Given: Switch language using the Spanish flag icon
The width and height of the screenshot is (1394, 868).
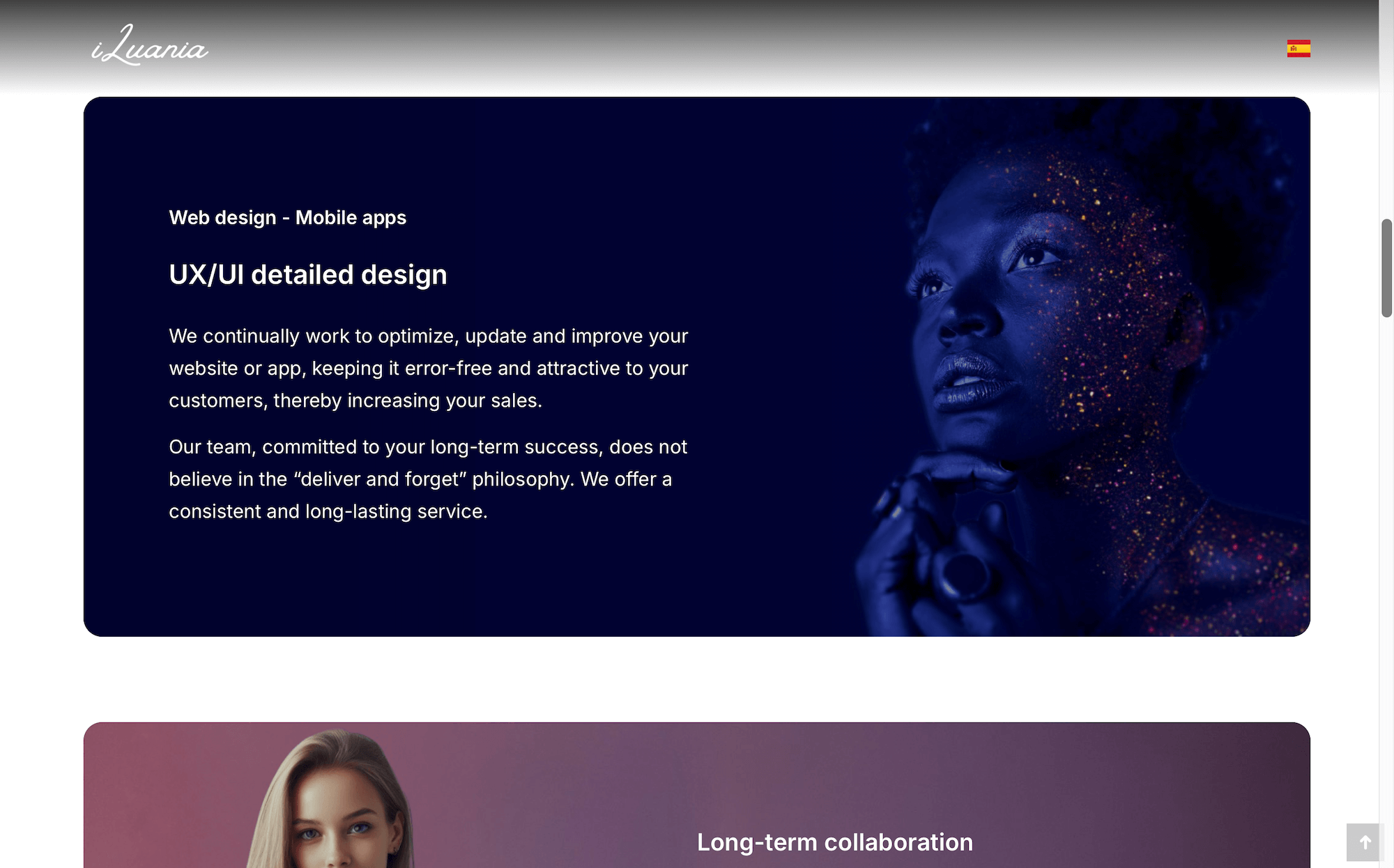Looking at the screenshot, I should point(1299,49).
